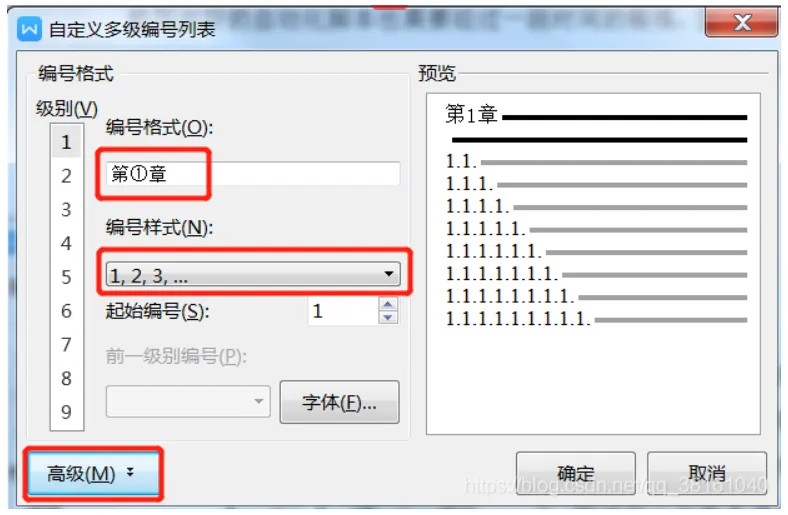Select level 9 in the level list

(x=66, y=412)
